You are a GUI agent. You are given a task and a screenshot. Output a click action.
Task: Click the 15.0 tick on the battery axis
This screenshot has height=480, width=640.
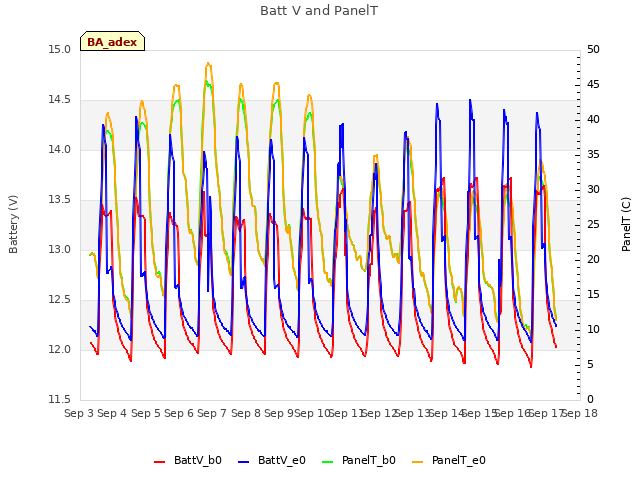[x=60, y=50]
